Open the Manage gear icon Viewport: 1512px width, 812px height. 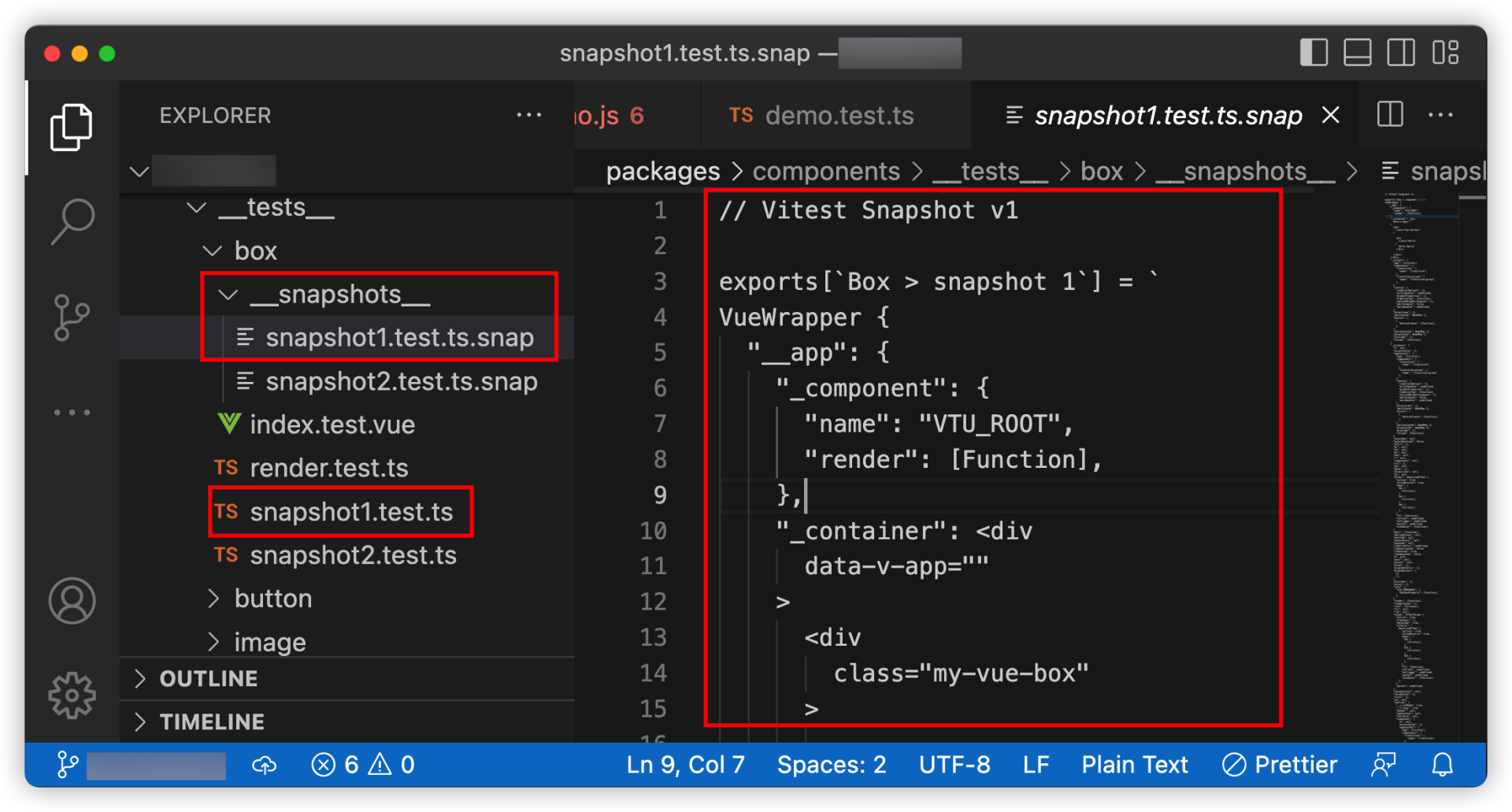coord(72,695)
